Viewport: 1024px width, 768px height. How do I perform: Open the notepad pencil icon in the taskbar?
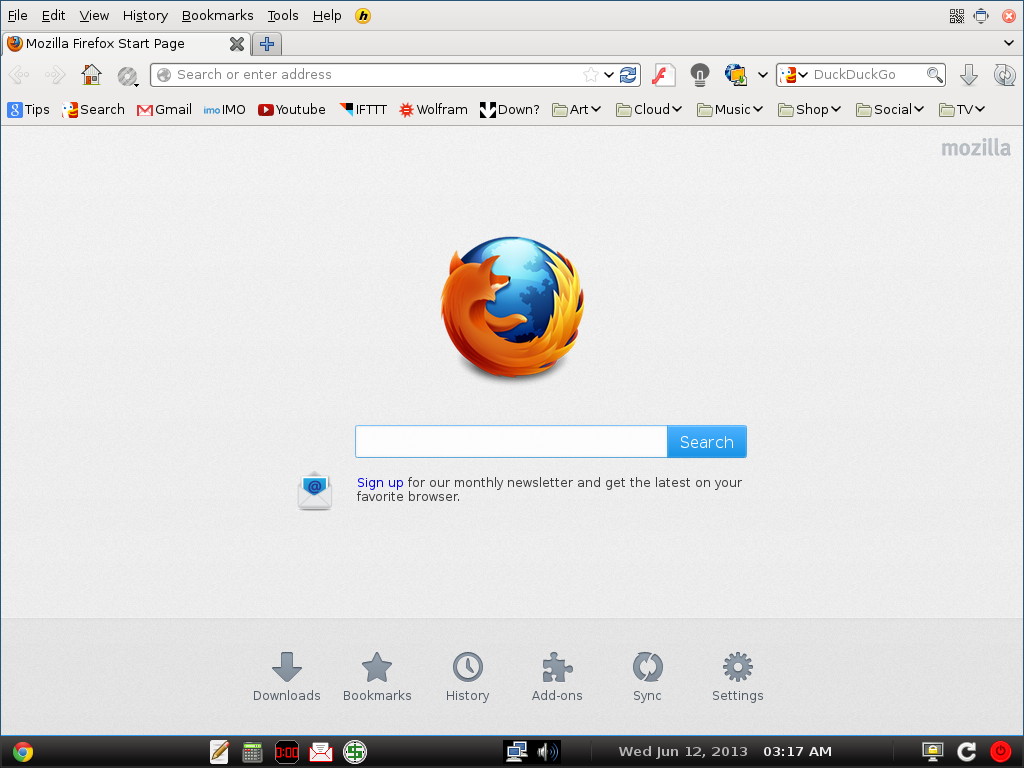[219, 752]
